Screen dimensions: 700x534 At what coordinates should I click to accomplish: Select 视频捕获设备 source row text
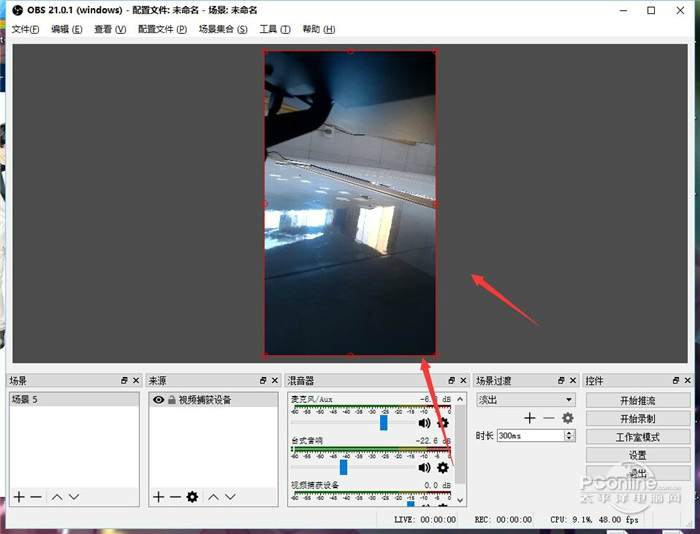(x=205, y=400)
